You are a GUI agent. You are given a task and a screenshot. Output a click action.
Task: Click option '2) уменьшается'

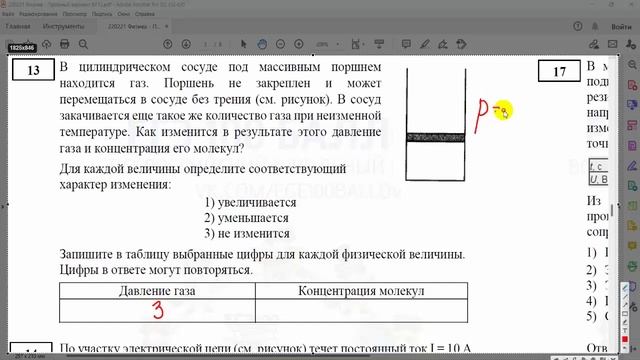tap(247, 218)
